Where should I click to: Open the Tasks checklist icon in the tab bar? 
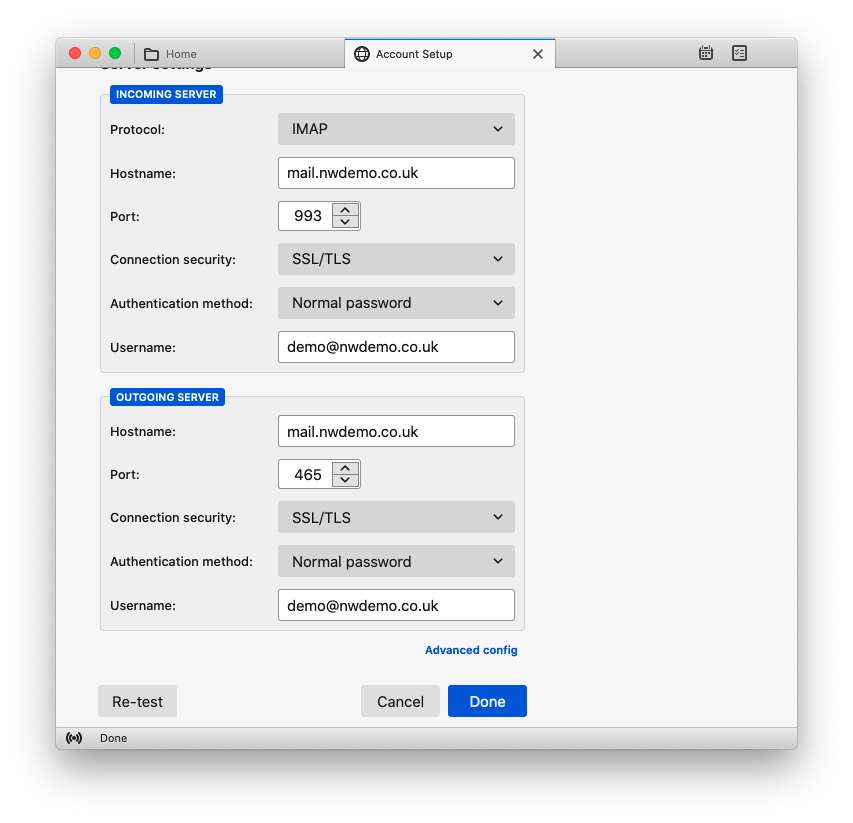[x=739, y=53]
